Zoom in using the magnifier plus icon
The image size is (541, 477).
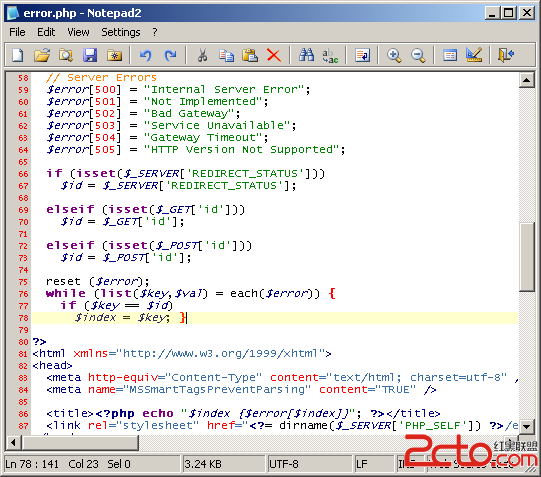[x=394, y=55]
